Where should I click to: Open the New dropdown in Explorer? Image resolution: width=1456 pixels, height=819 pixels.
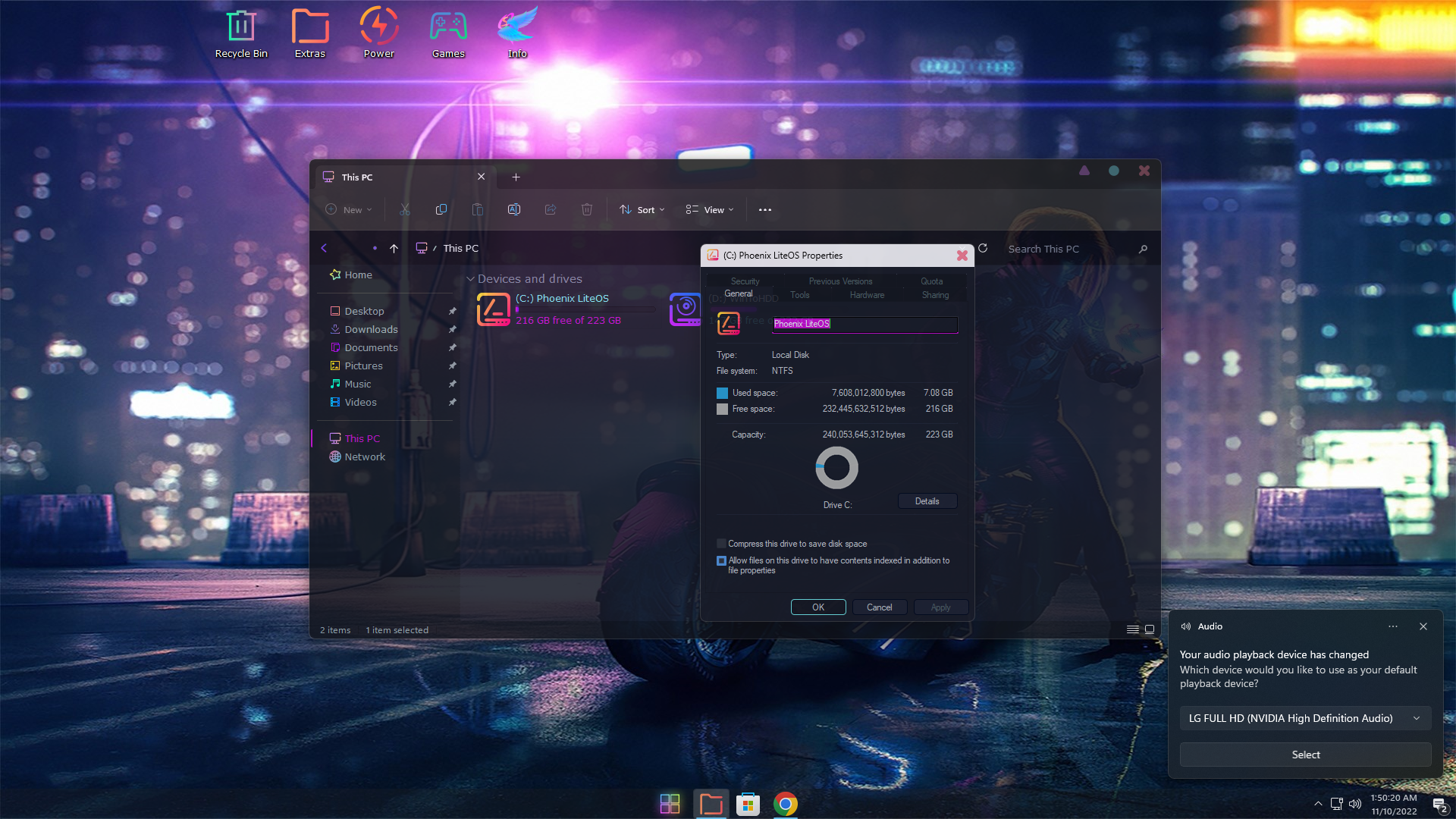click(x=349, y=210)
